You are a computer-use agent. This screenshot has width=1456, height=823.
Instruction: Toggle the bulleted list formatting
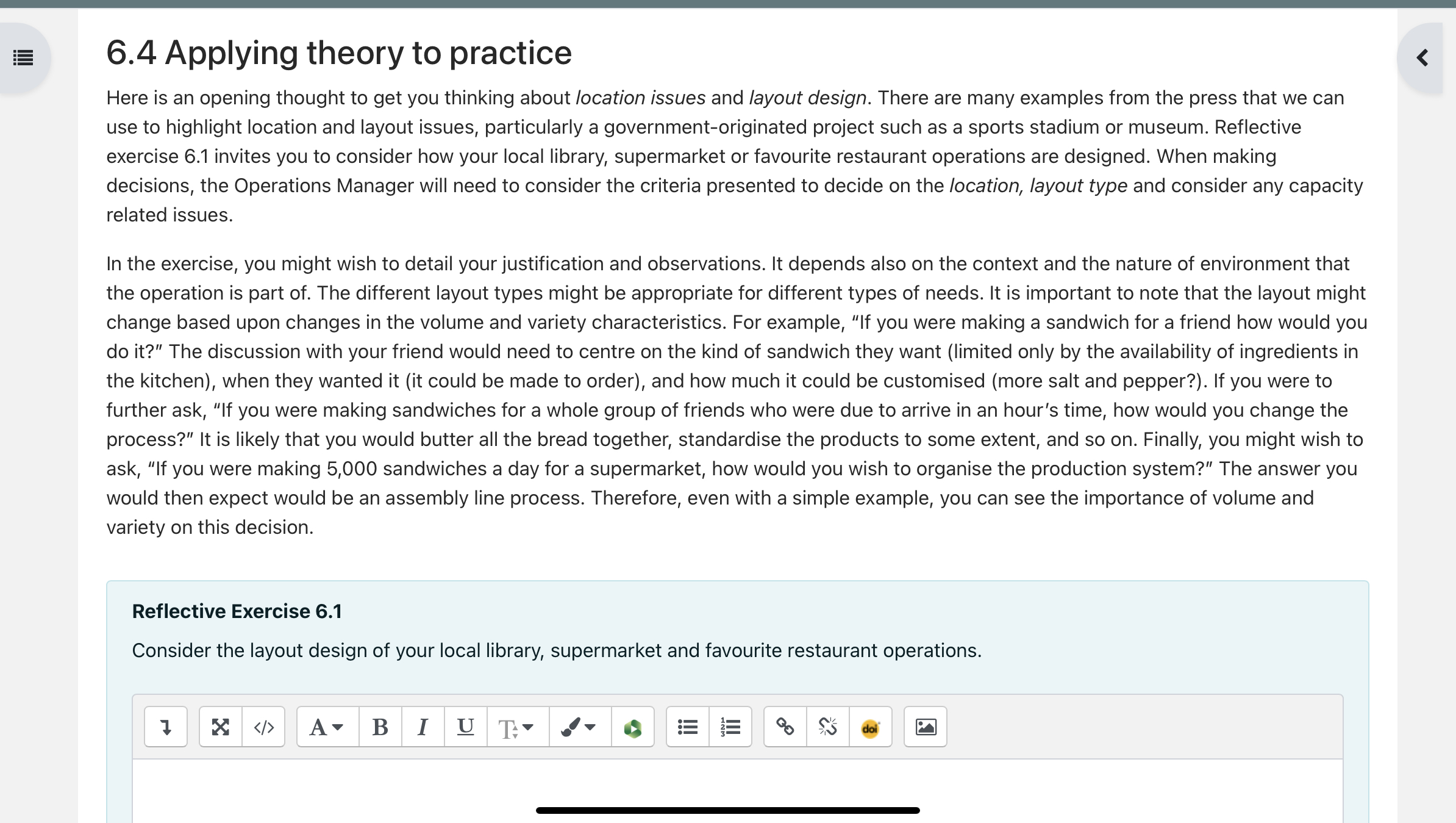coord(687,726)
